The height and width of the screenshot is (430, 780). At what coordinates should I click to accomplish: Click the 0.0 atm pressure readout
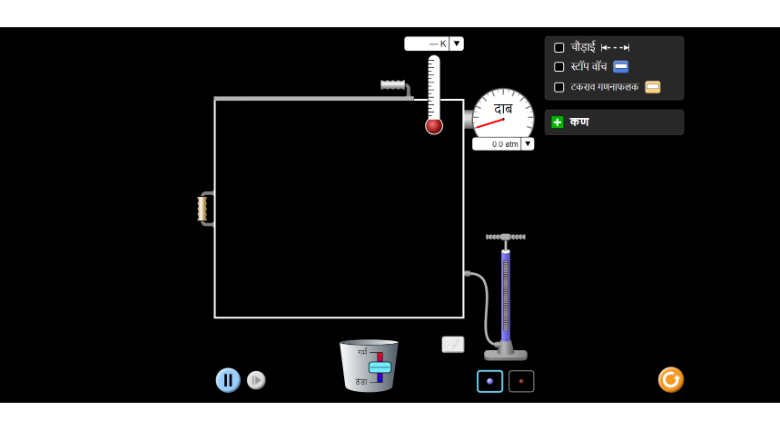[497, 144]
